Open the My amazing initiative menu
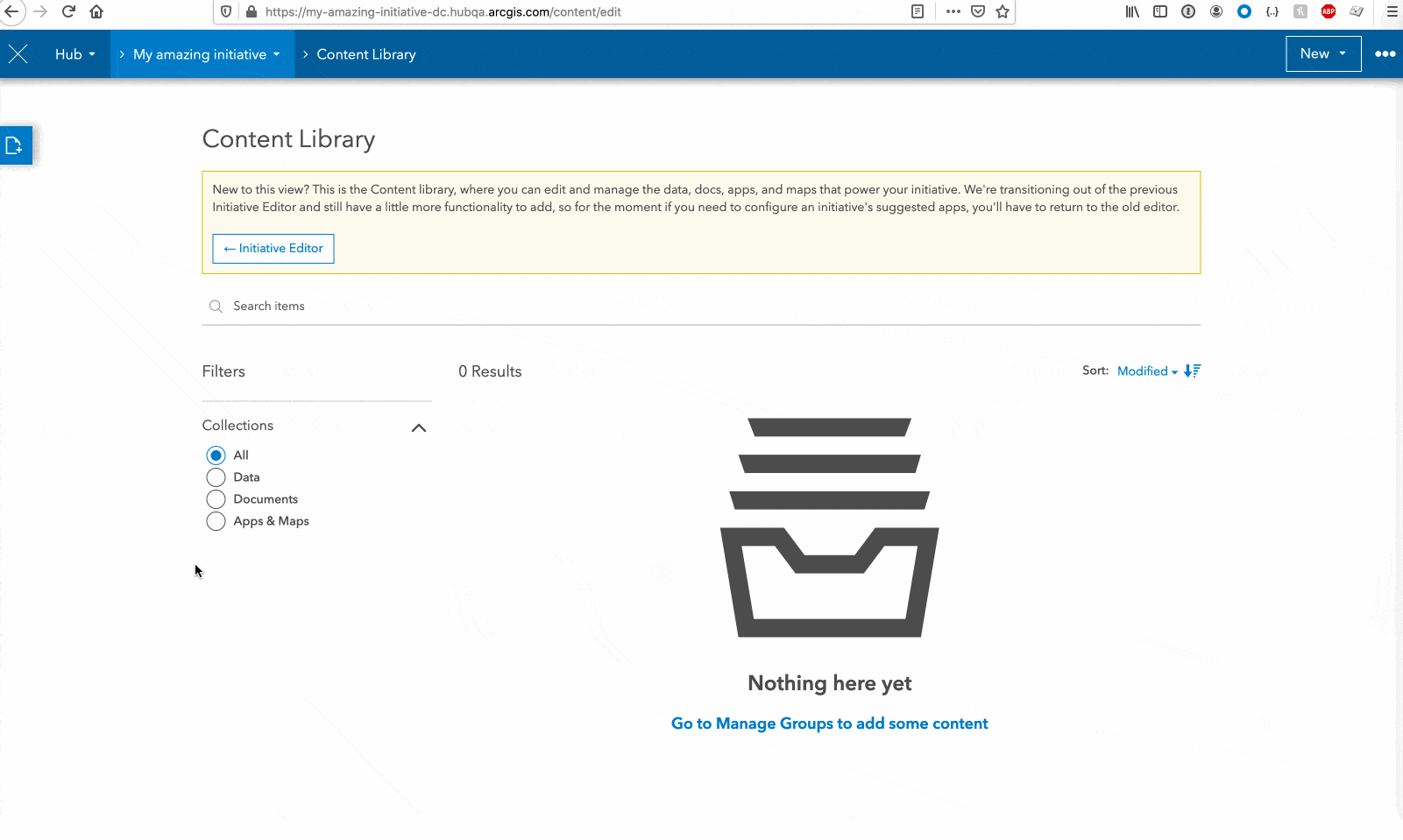 click(202, 53)
